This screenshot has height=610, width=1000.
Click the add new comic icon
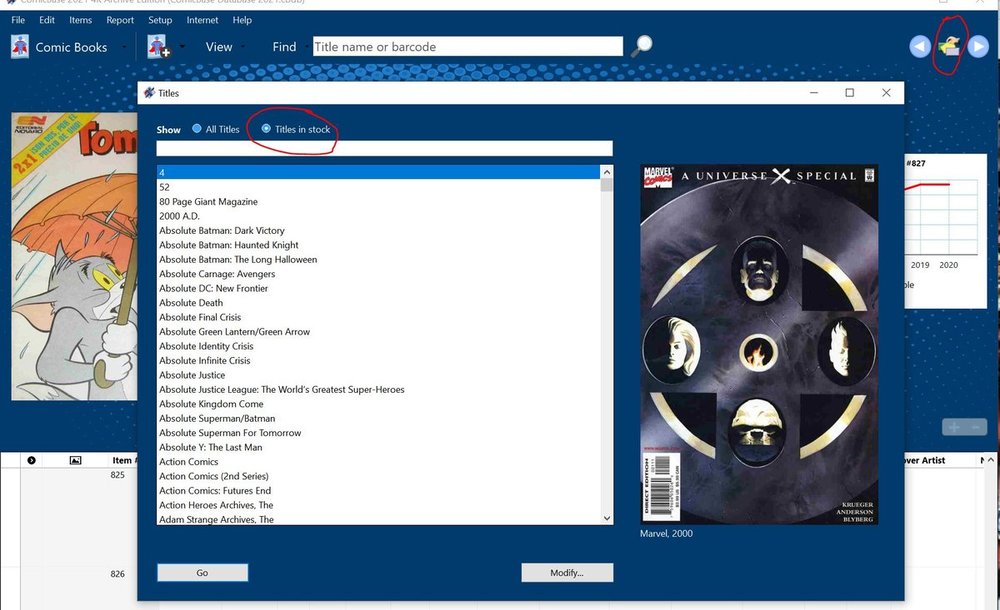click(x=158, y=47)
